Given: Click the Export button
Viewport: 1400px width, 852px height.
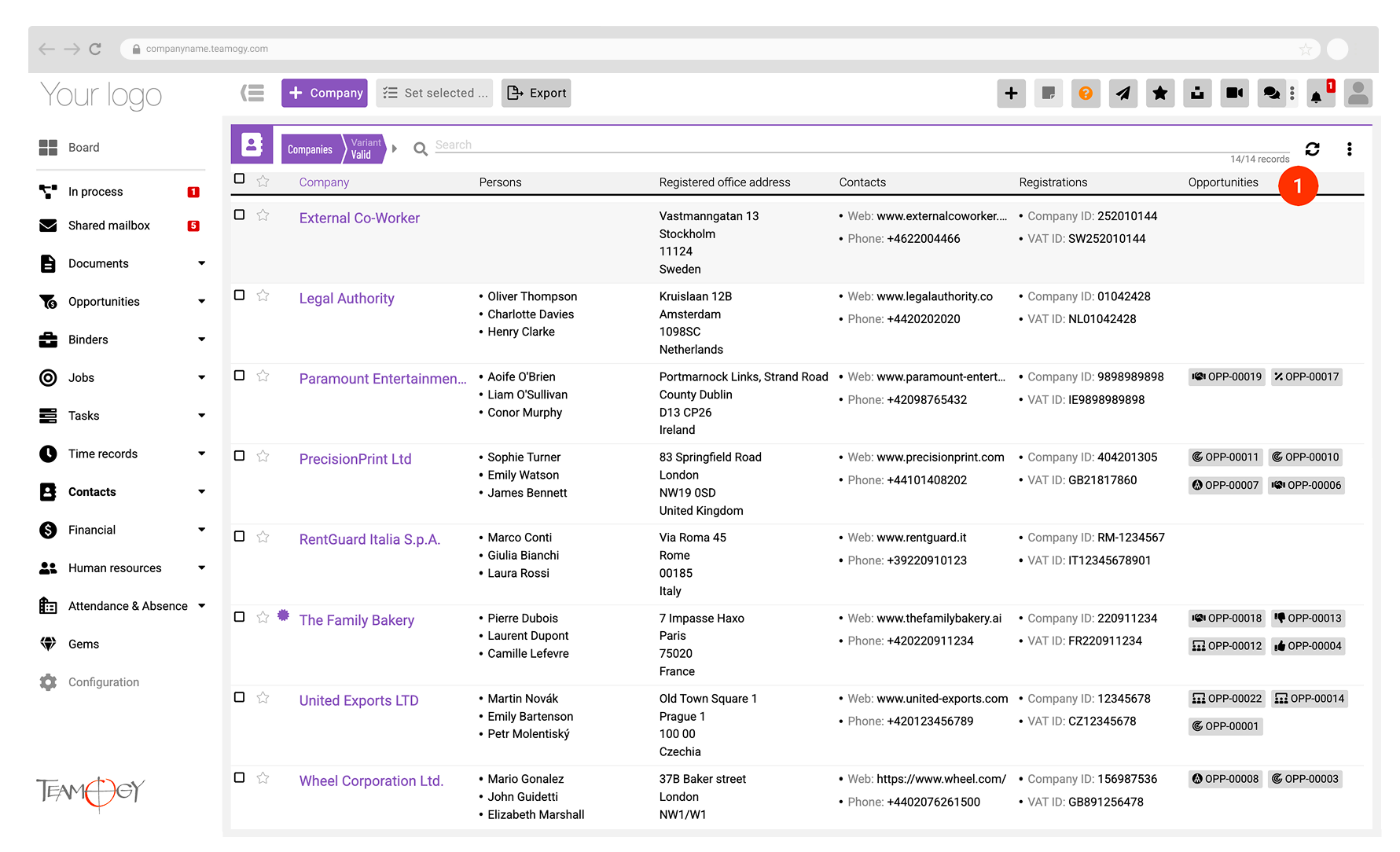Looking at the screenshot, I should 536,94.
